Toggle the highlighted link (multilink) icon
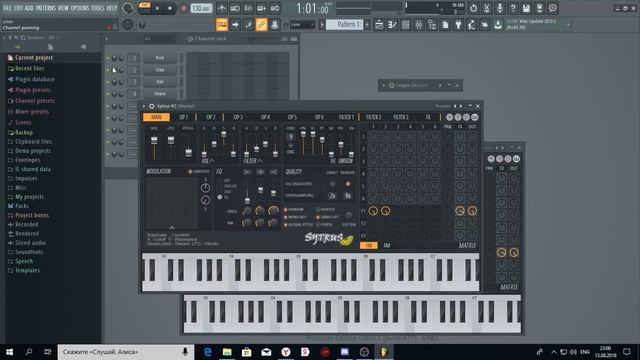 261,25
